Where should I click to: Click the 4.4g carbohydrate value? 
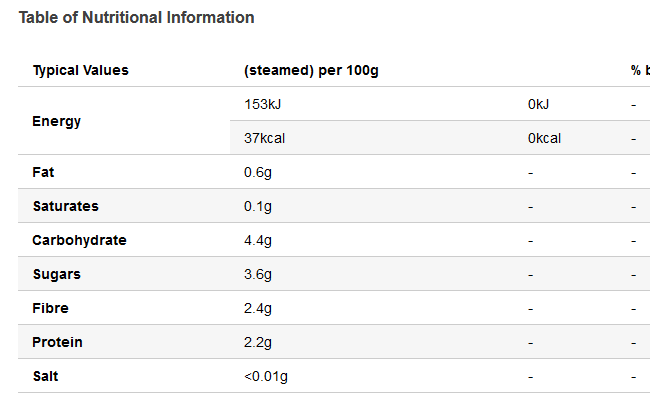[258, 240]
